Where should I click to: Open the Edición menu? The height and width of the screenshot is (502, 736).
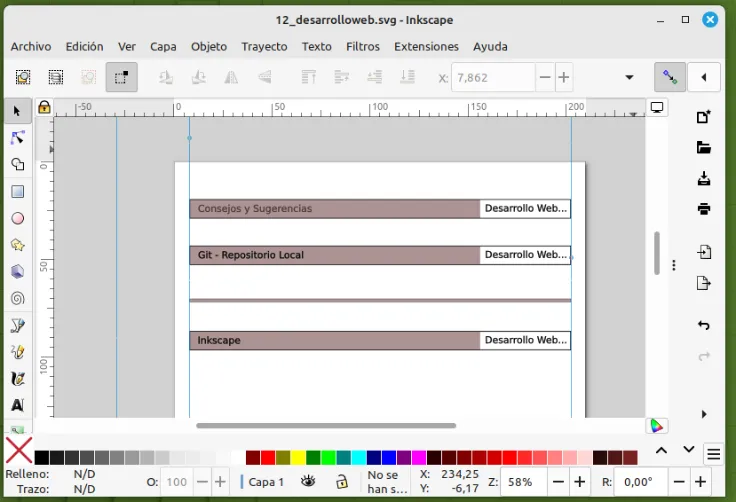84,46
